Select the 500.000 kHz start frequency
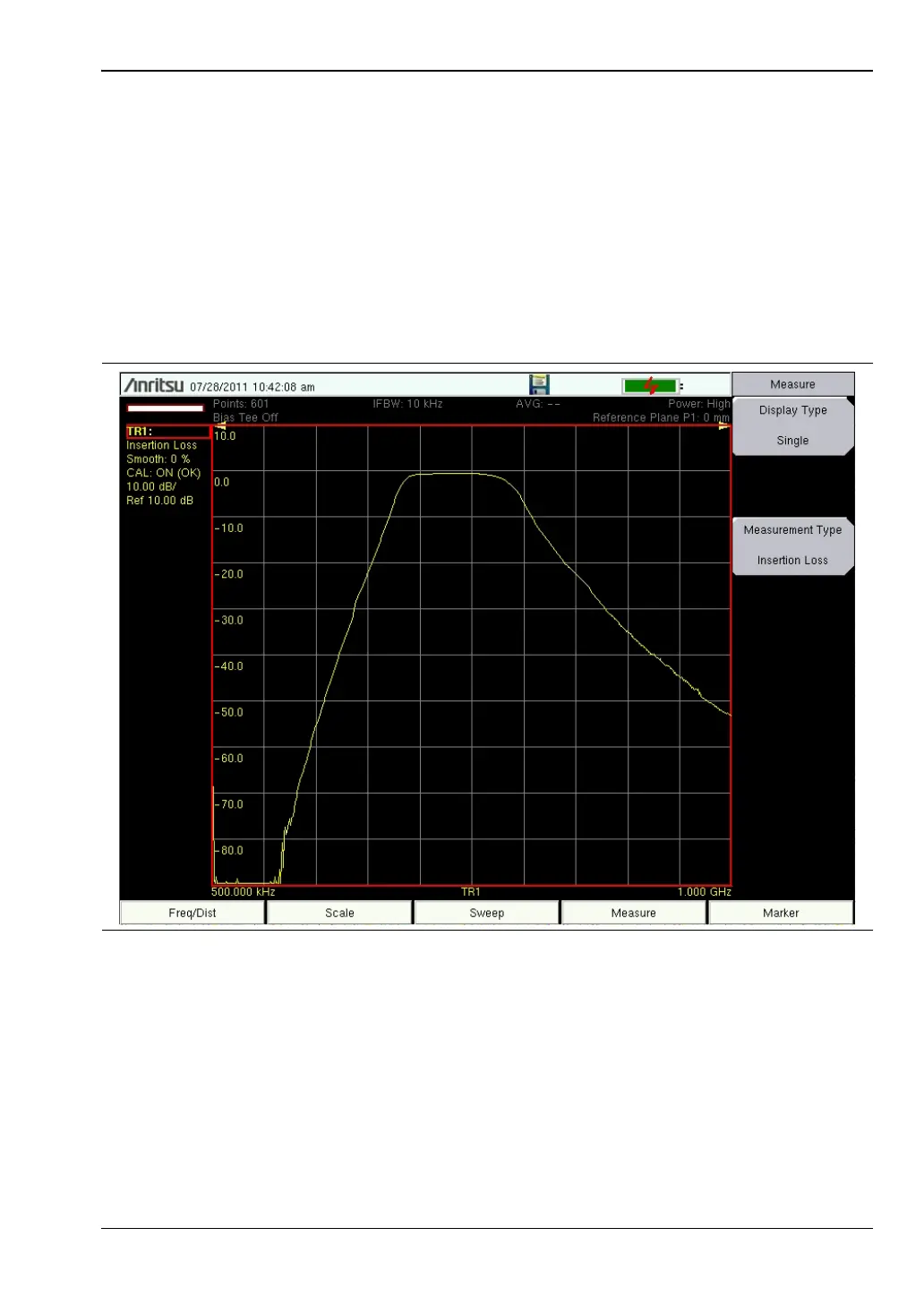Screen dimensions: 924x1305 tap(244, 892)
